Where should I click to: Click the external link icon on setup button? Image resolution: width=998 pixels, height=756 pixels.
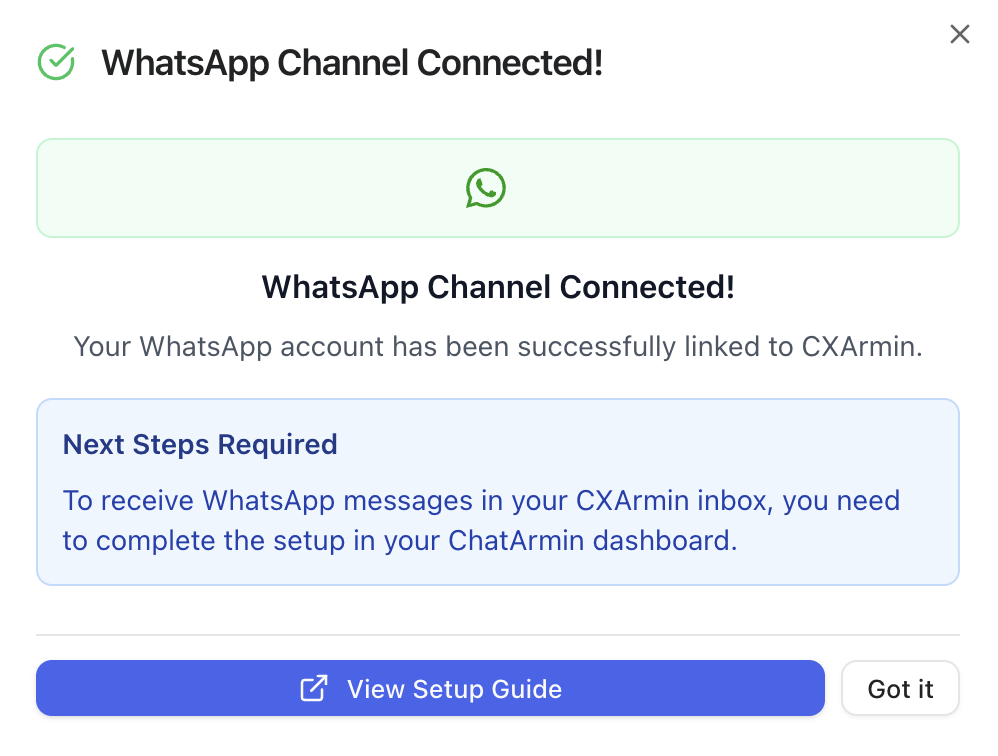point(314,689)
